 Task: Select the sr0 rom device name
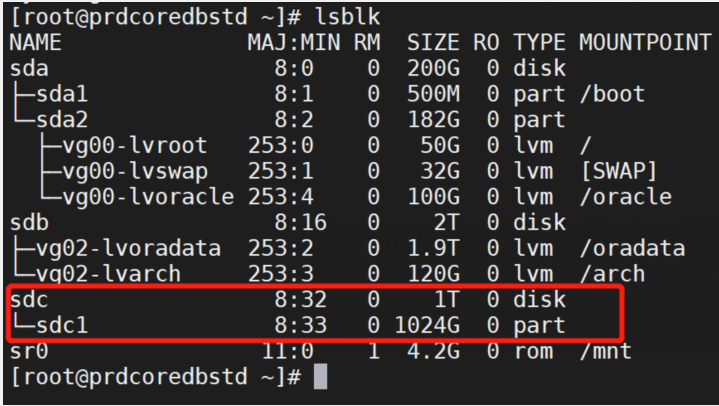pyautogui.click(x=26, y=351)
